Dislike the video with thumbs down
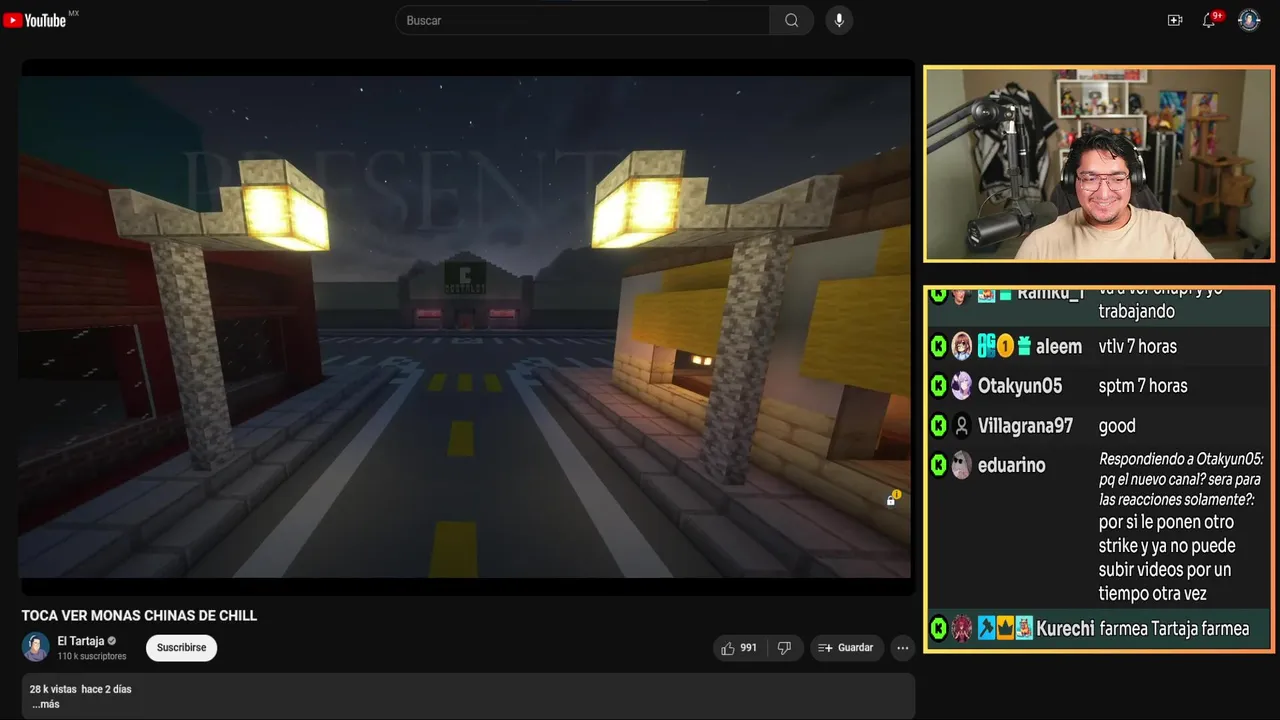Viewport: 1280px width, 720px height. pos(784,648)
